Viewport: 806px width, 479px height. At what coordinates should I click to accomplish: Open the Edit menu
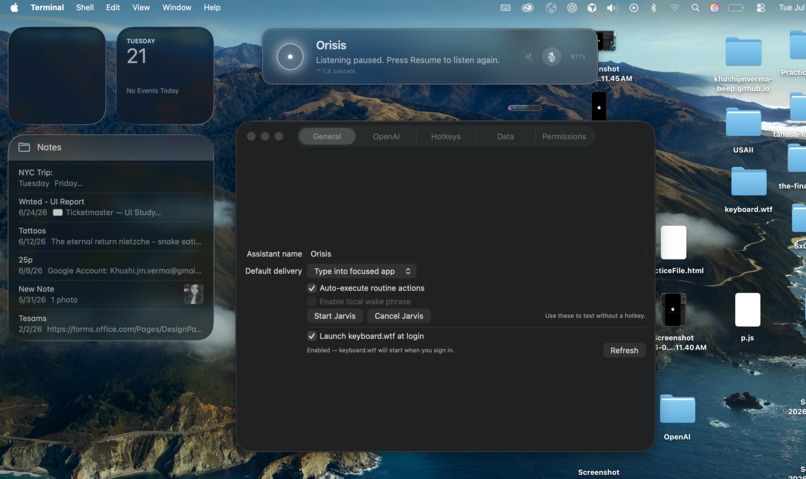pos(113,8)
